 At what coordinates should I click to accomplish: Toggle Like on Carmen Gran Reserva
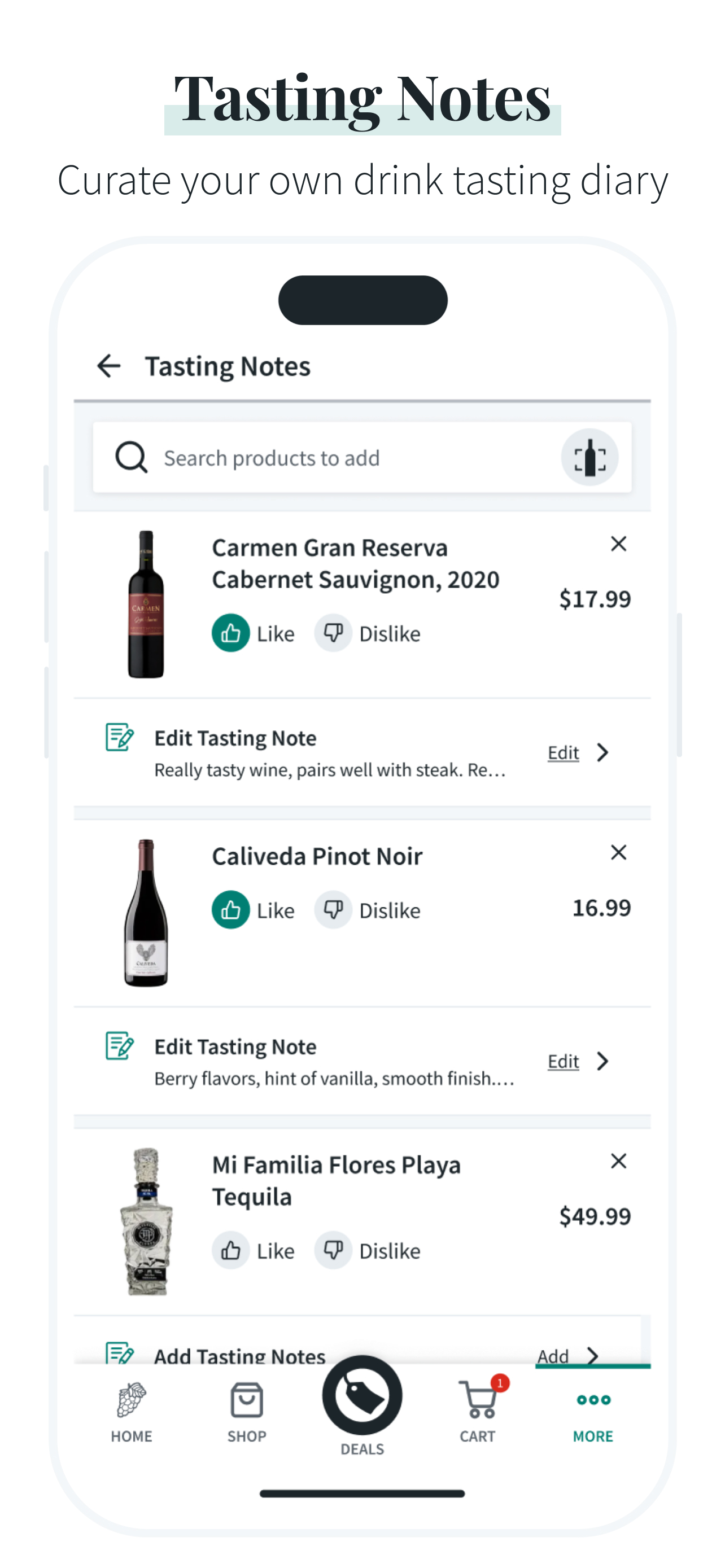click(x=231, y=634)
